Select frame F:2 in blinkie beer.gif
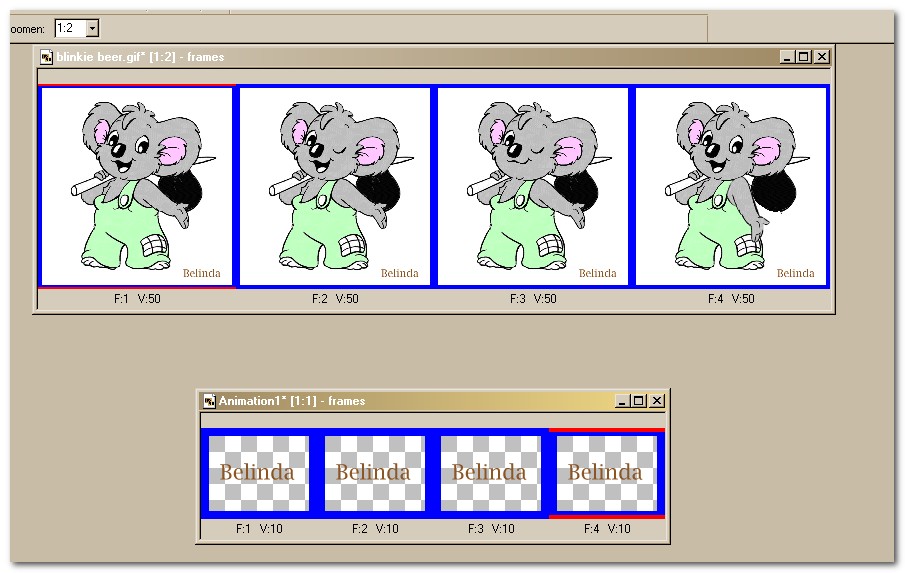This screenshot has height=573, width=905. coord(335,186)
